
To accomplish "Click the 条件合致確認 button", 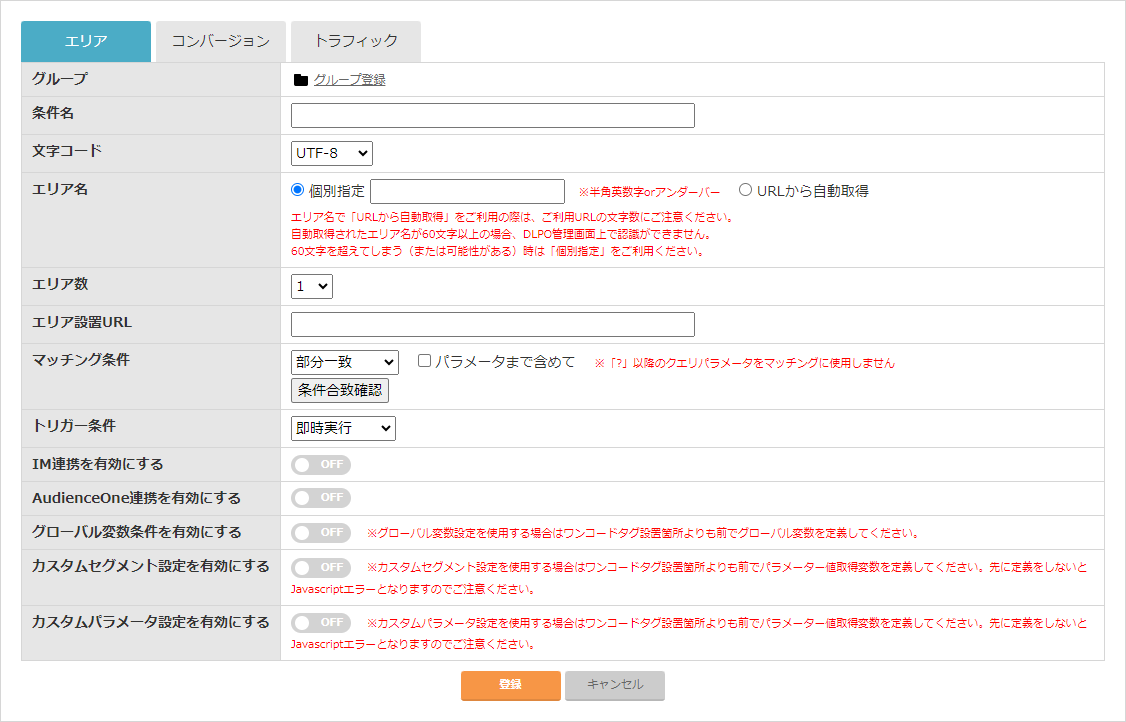I will pyautogui.click(x=340, y=390).
